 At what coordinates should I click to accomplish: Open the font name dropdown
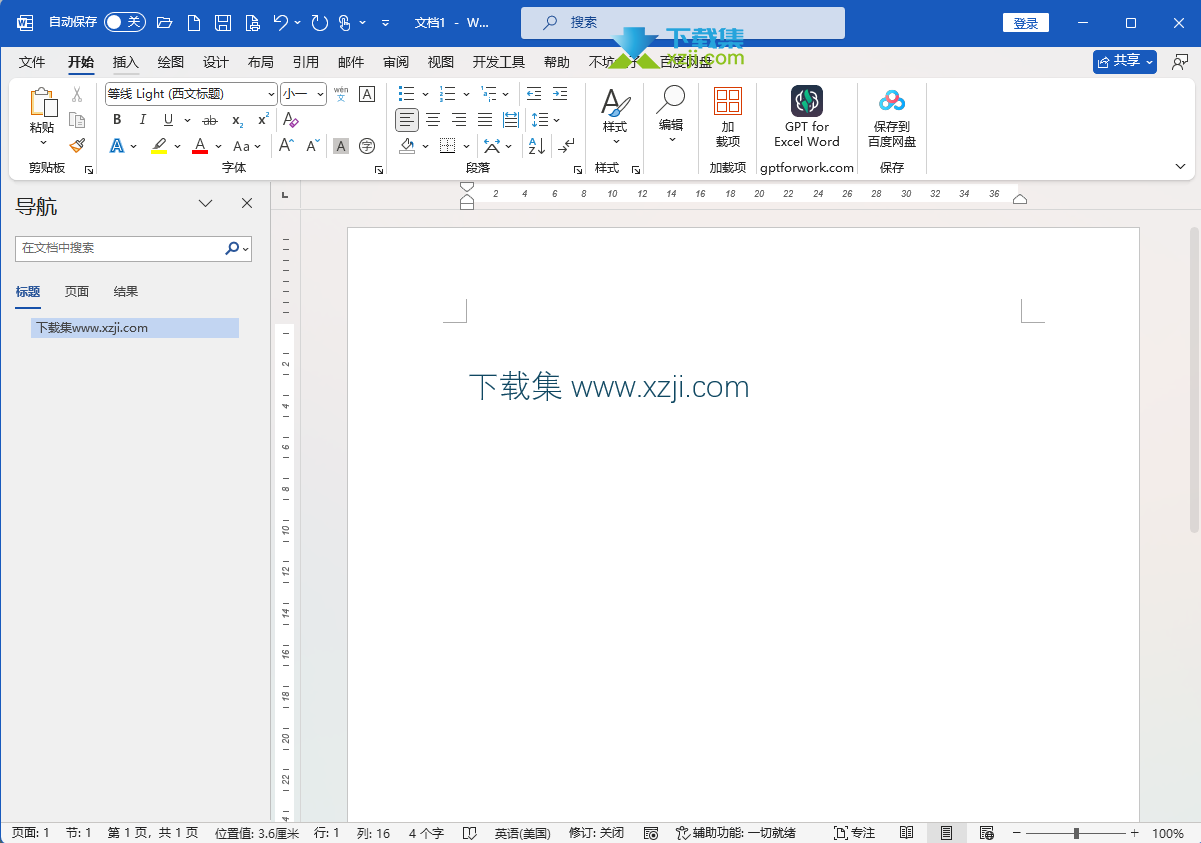coord(271,94)
